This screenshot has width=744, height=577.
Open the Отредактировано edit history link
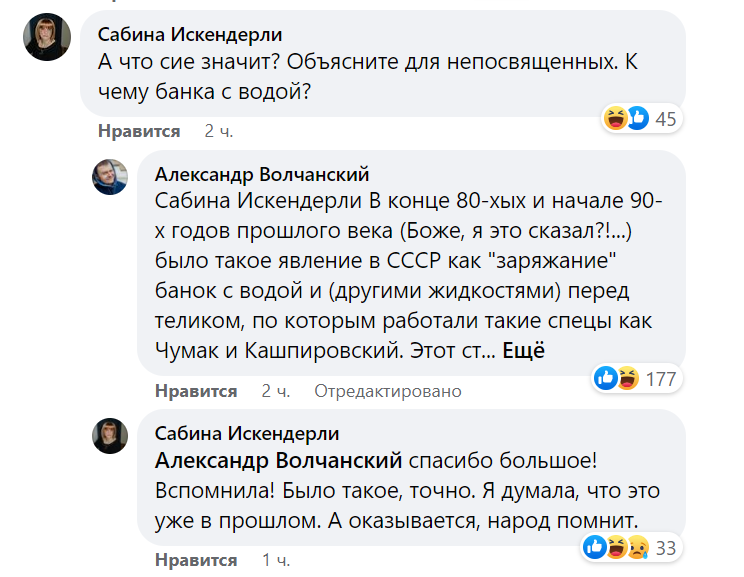[388, 391]
